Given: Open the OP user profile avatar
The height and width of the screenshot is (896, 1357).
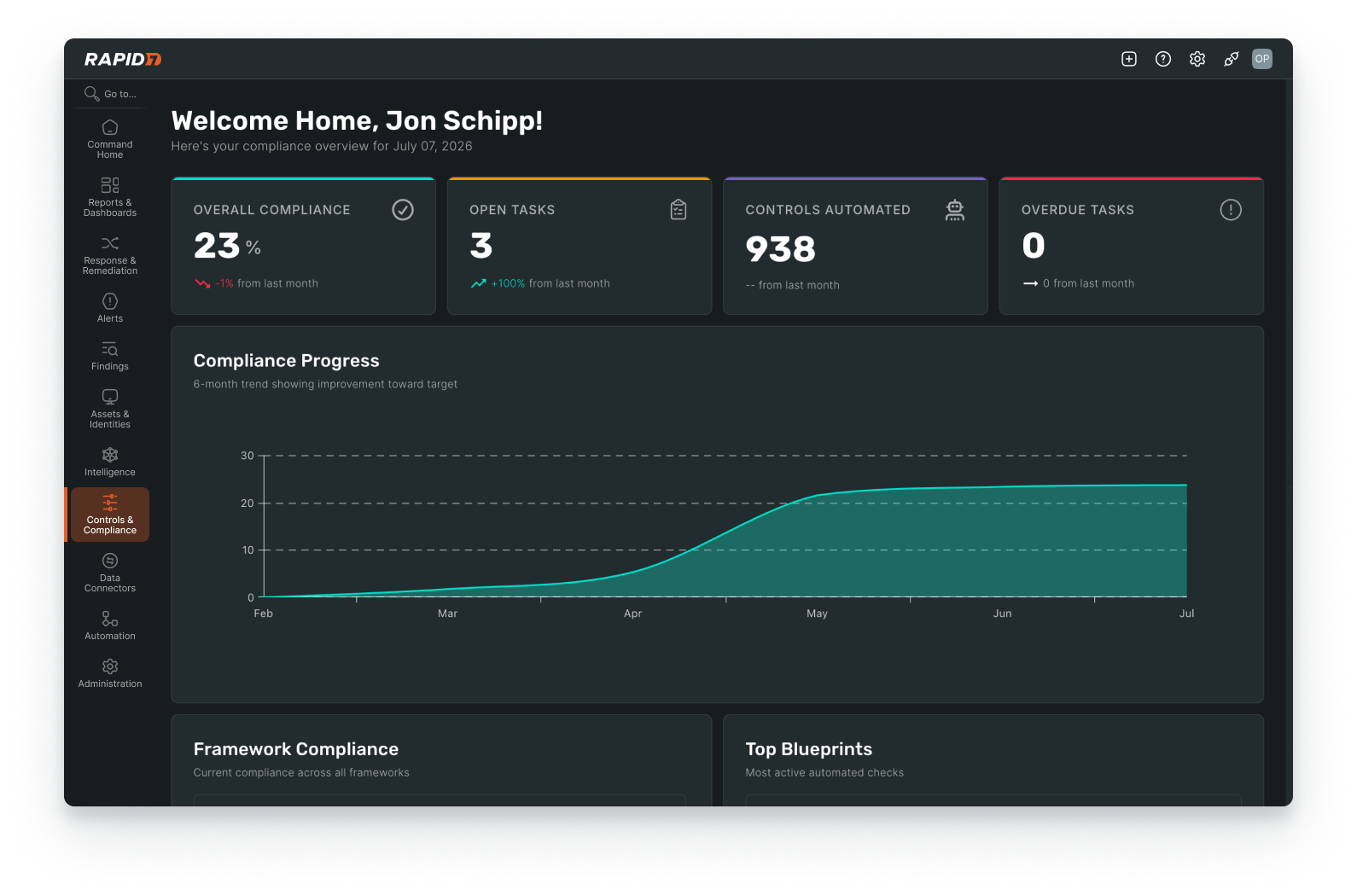Looking at the screenshot, I should pyautogui.click(x=1262, y=59).
